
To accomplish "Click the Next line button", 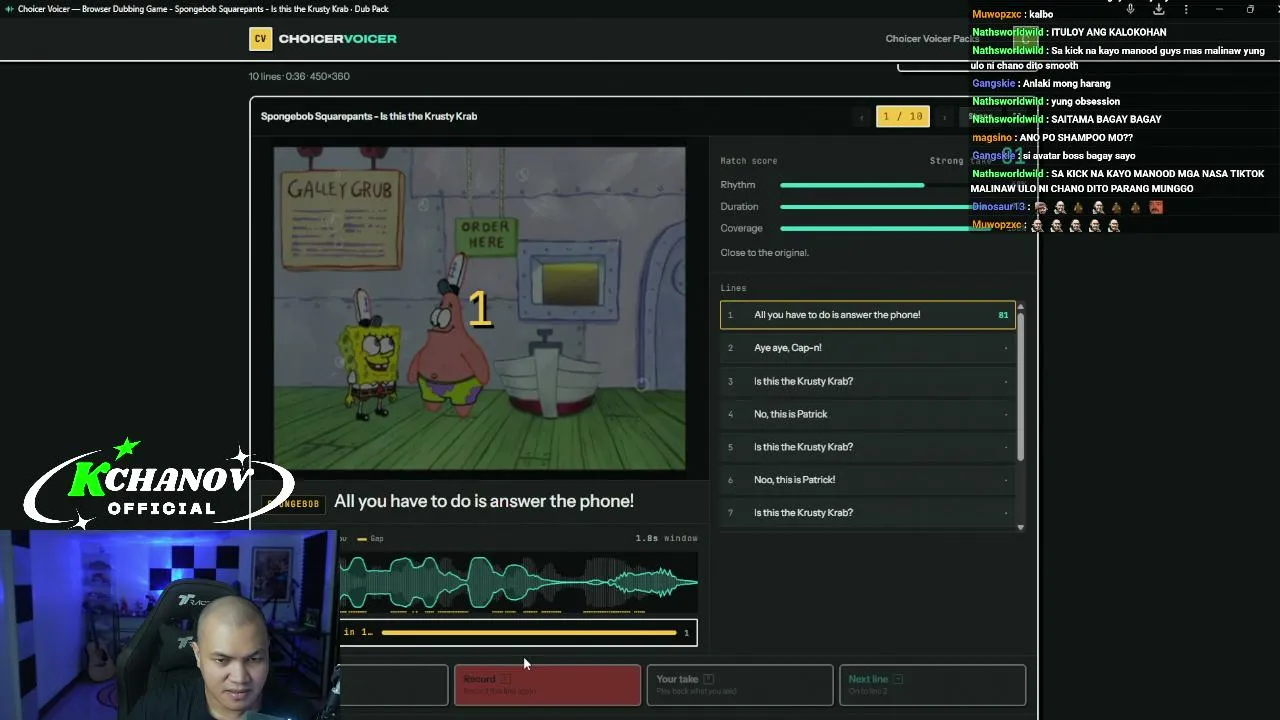I will [932, 685].
